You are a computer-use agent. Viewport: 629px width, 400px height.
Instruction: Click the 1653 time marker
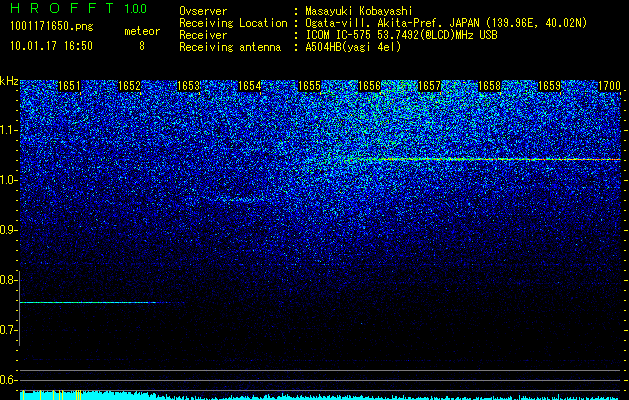click(x=189, y=86)
